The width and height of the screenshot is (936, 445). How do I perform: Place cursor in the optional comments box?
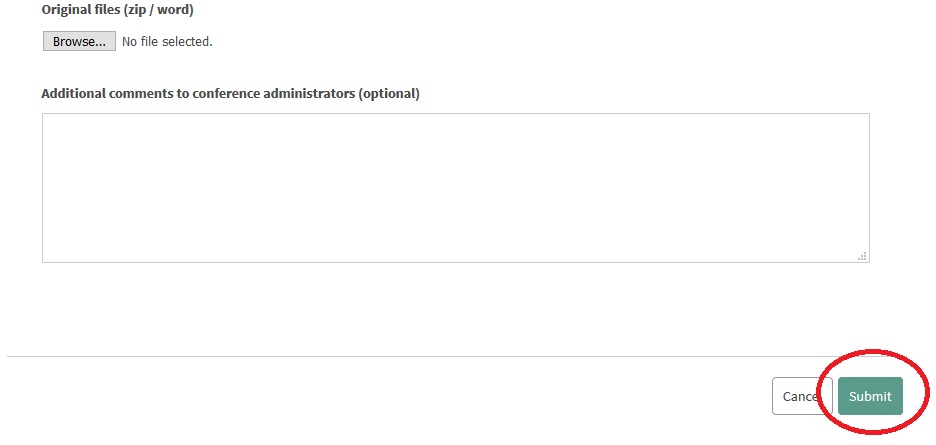coord(455,188)
